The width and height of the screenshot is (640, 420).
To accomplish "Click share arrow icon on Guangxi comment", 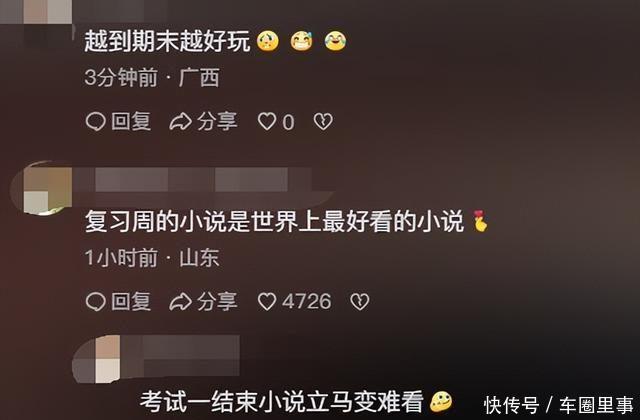I will click(x=180, y=122).
